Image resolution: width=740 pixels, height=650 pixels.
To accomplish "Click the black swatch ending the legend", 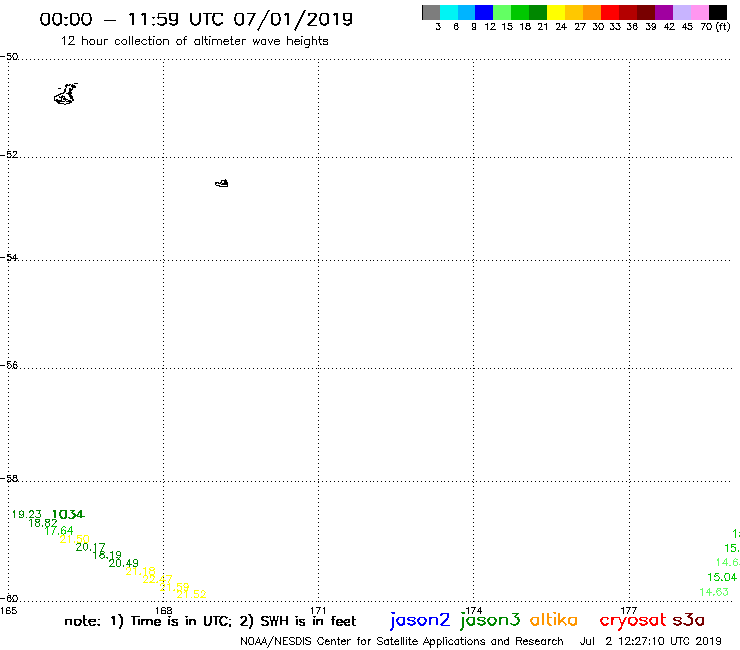I will tap(717, 12).
